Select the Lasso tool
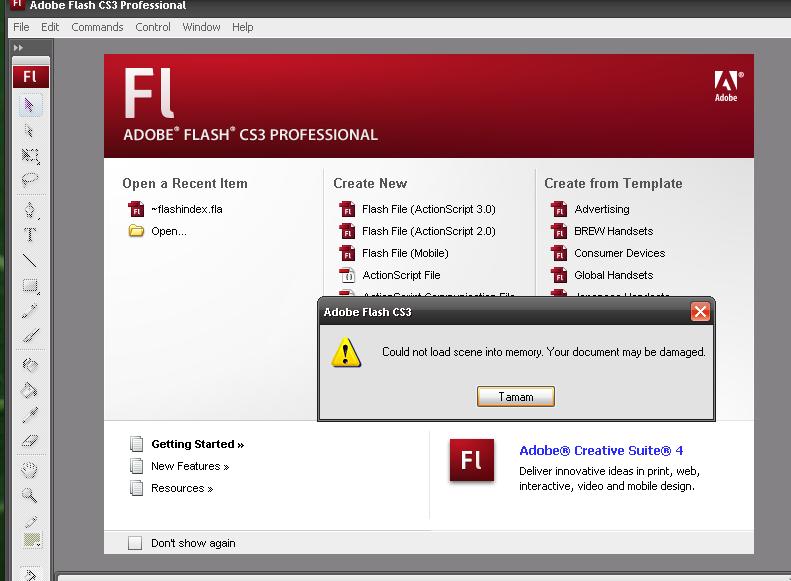The width and height of the screenshot is (791, 581). (30, 179)
